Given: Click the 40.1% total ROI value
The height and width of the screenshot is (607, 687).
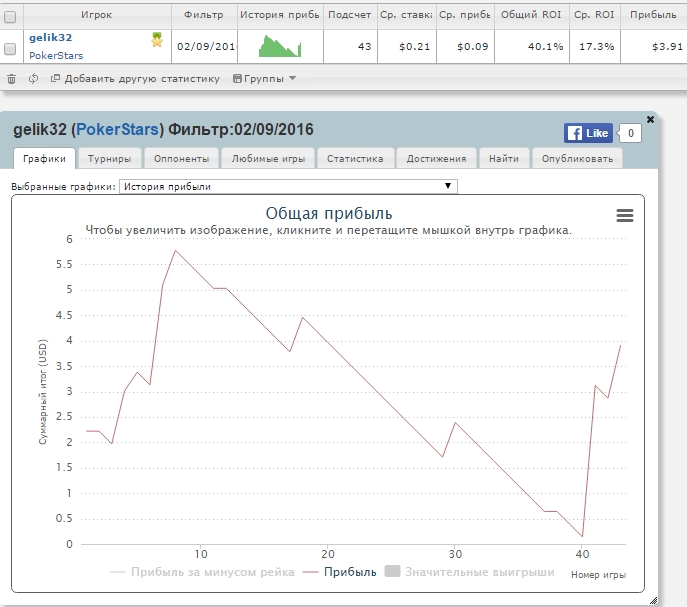Looking at the screenshot, I should click(545, 46).
